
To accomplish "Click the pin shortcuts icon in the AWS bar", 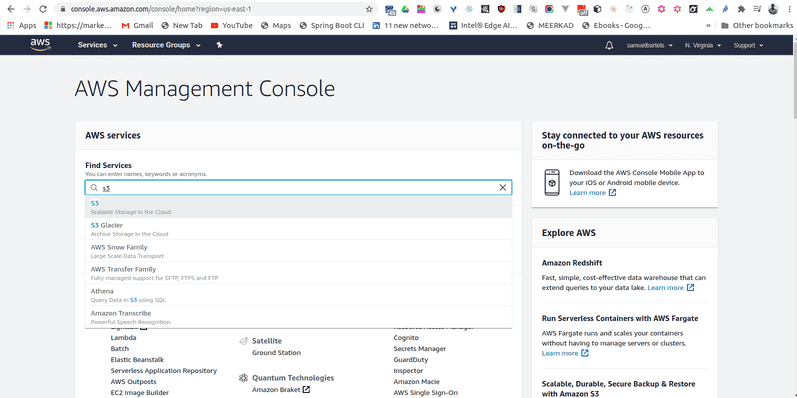I will pyautogui.click(x=220, y=45).
